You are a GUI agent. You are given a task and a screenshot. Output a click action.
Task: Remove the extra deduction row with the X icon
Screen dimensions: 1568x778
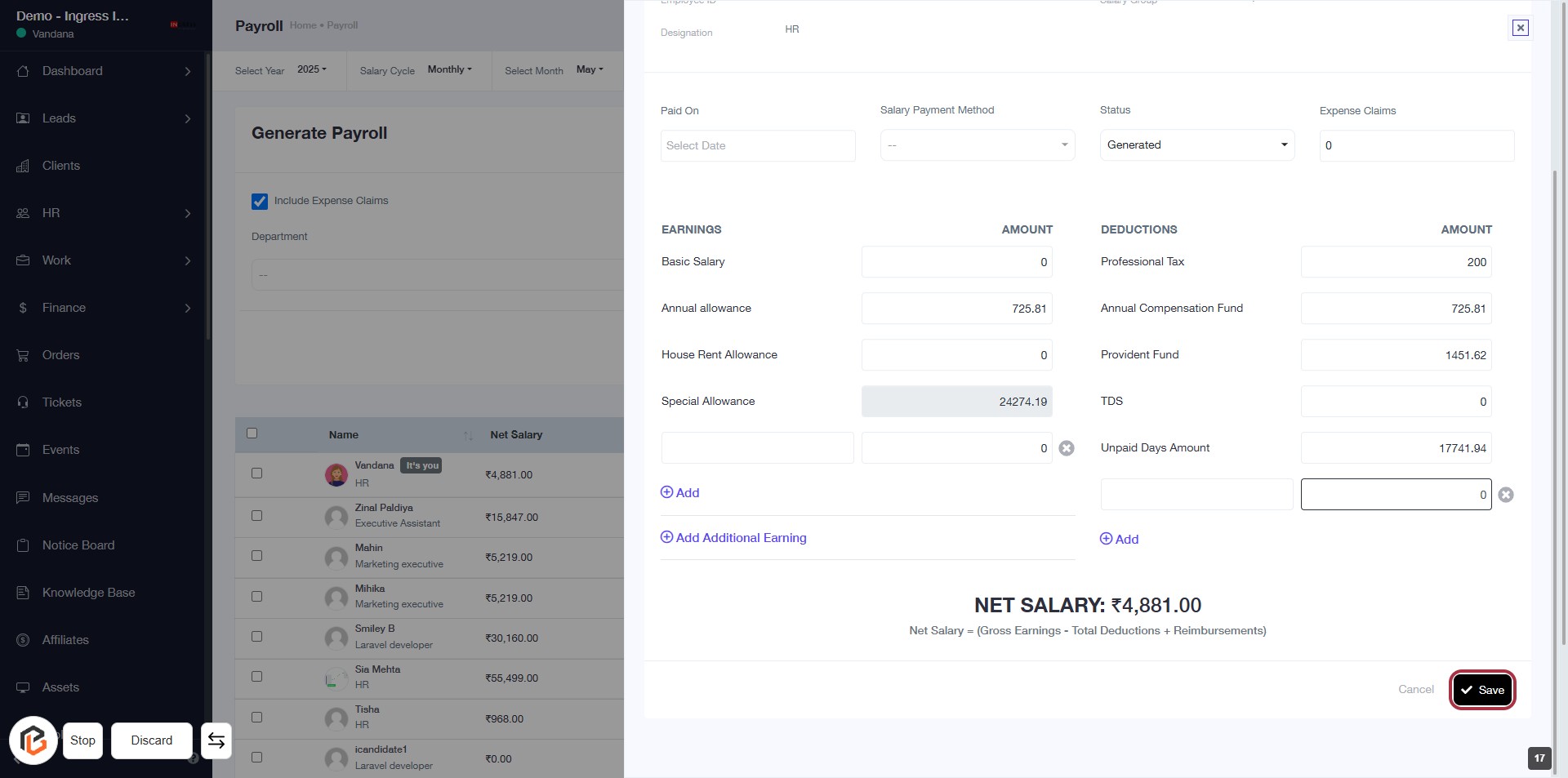point(1506,495)
